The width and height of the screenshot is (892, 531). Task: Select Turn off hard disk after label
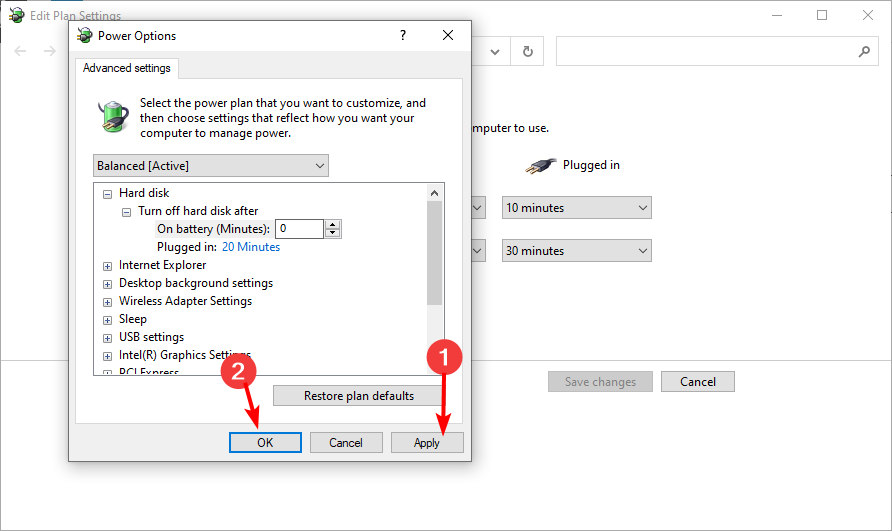[198, 211]
